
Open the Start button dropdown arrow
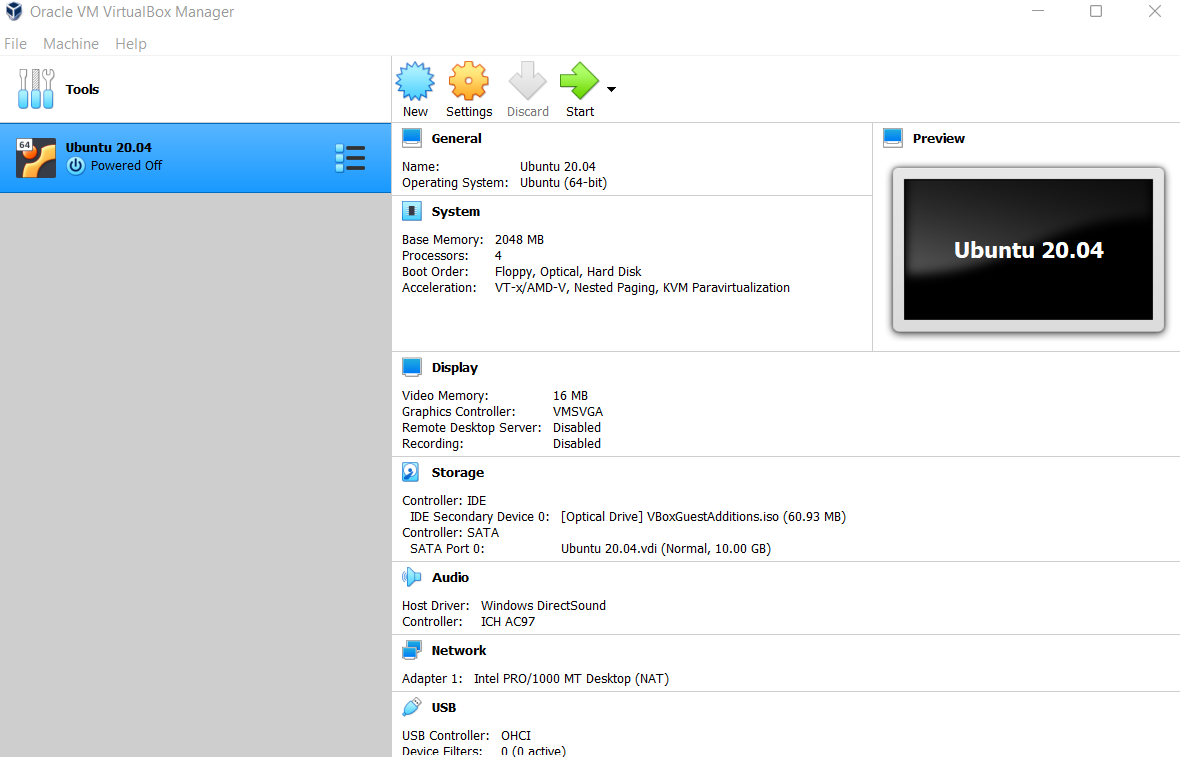[610, 89]
